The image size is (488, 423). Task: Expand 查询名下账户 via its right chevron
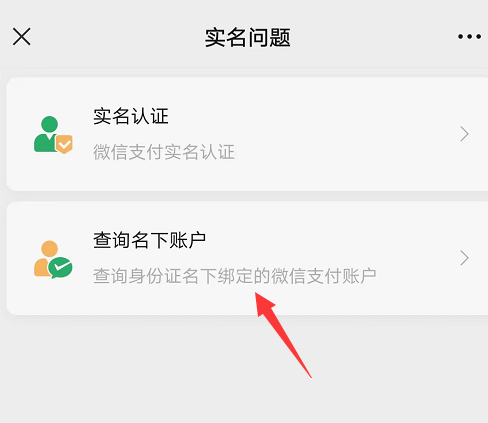(465, 258)
